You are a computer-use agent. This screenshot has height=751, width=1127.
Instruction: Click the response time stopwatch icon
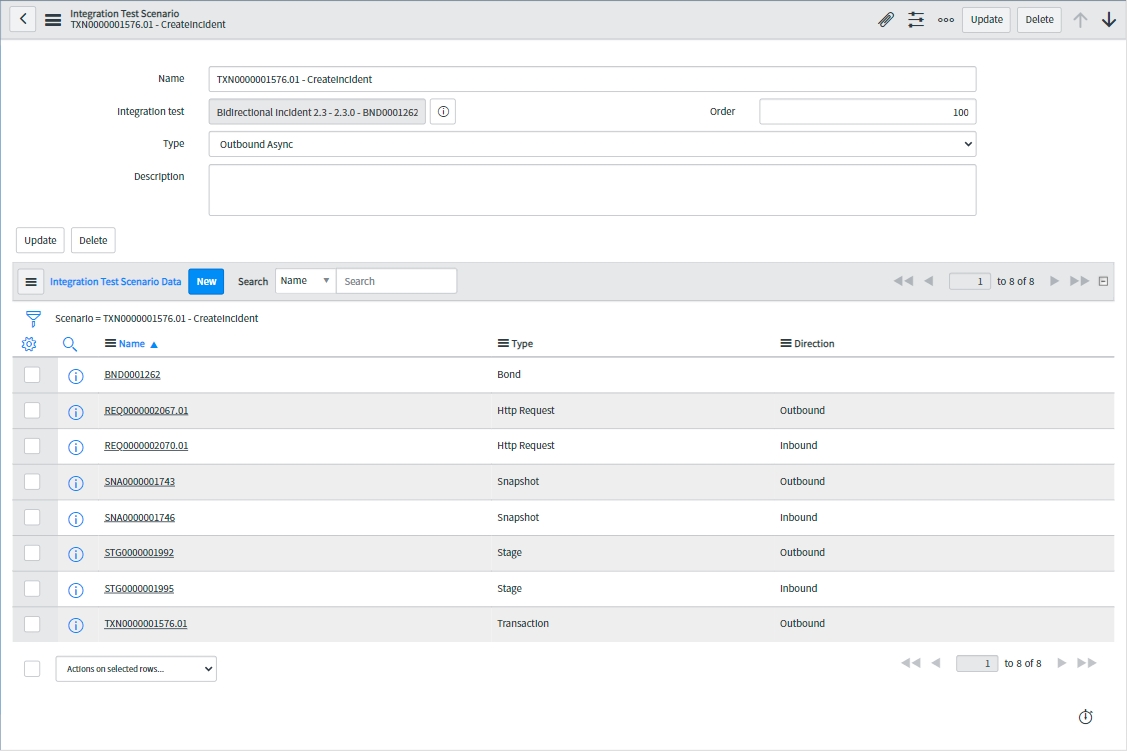1086,717
